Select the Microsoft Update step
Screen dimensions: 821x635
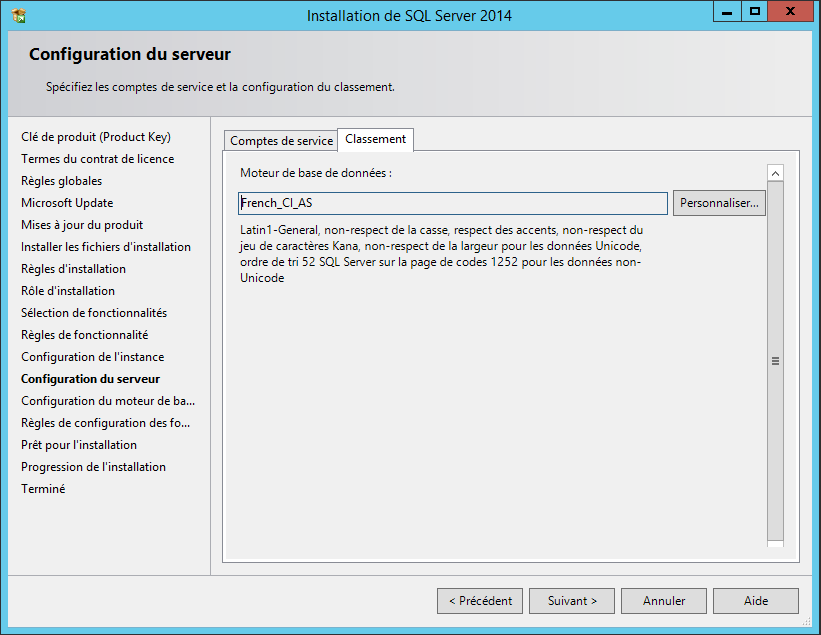pyautogui.click(x=67, y=203)
